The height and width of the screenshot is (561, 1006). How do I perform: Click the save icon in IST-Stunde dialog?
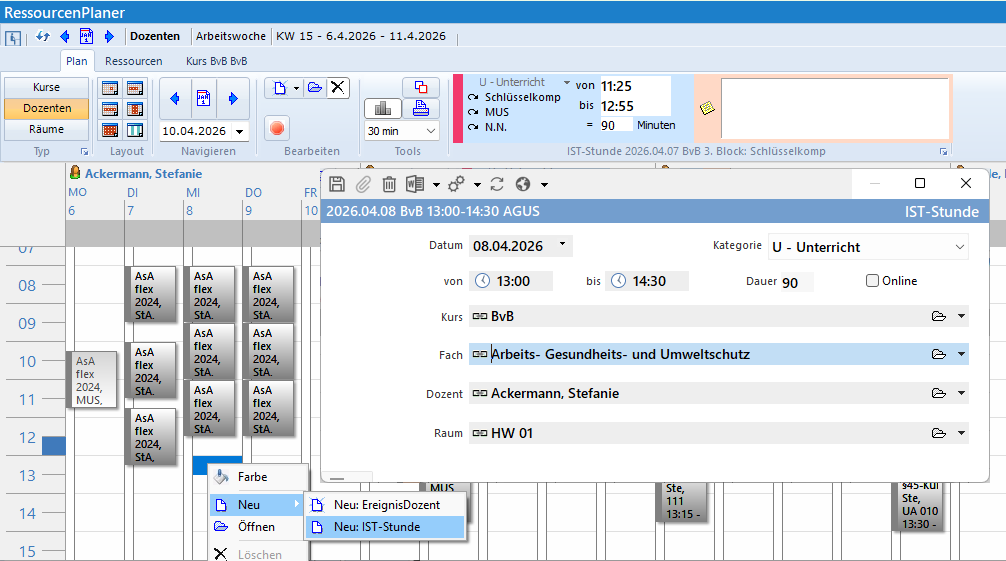pos(337,184)
